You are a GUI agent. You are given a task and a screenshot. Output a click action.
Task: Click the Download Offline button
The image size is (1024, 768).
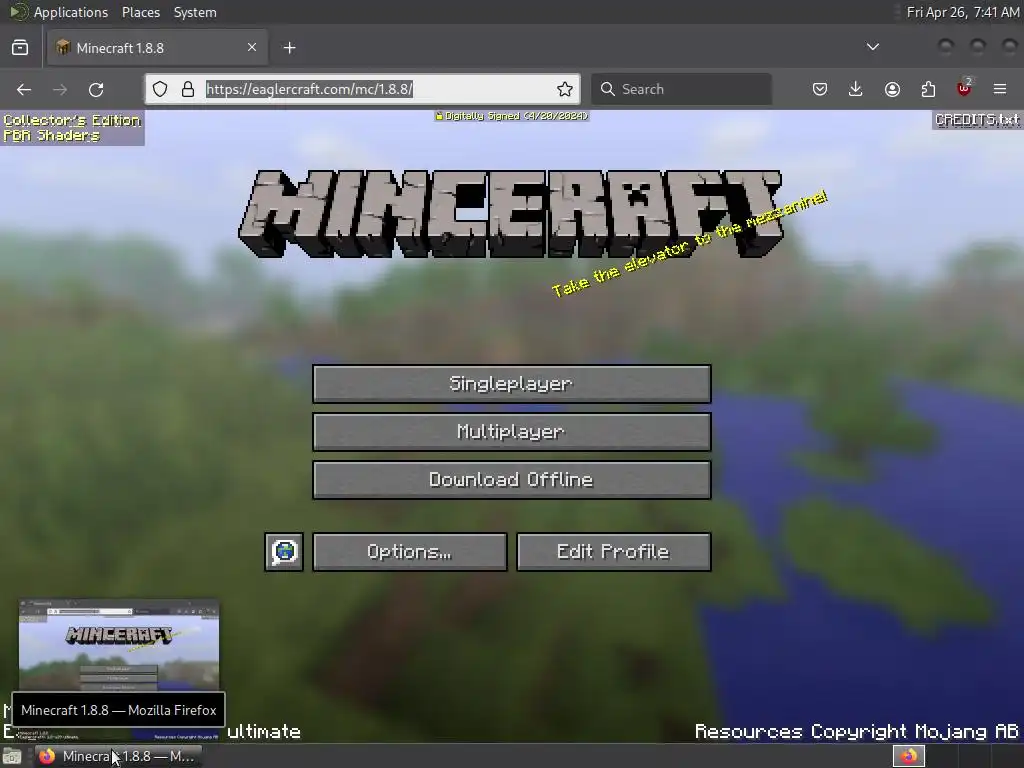[511, 480]
